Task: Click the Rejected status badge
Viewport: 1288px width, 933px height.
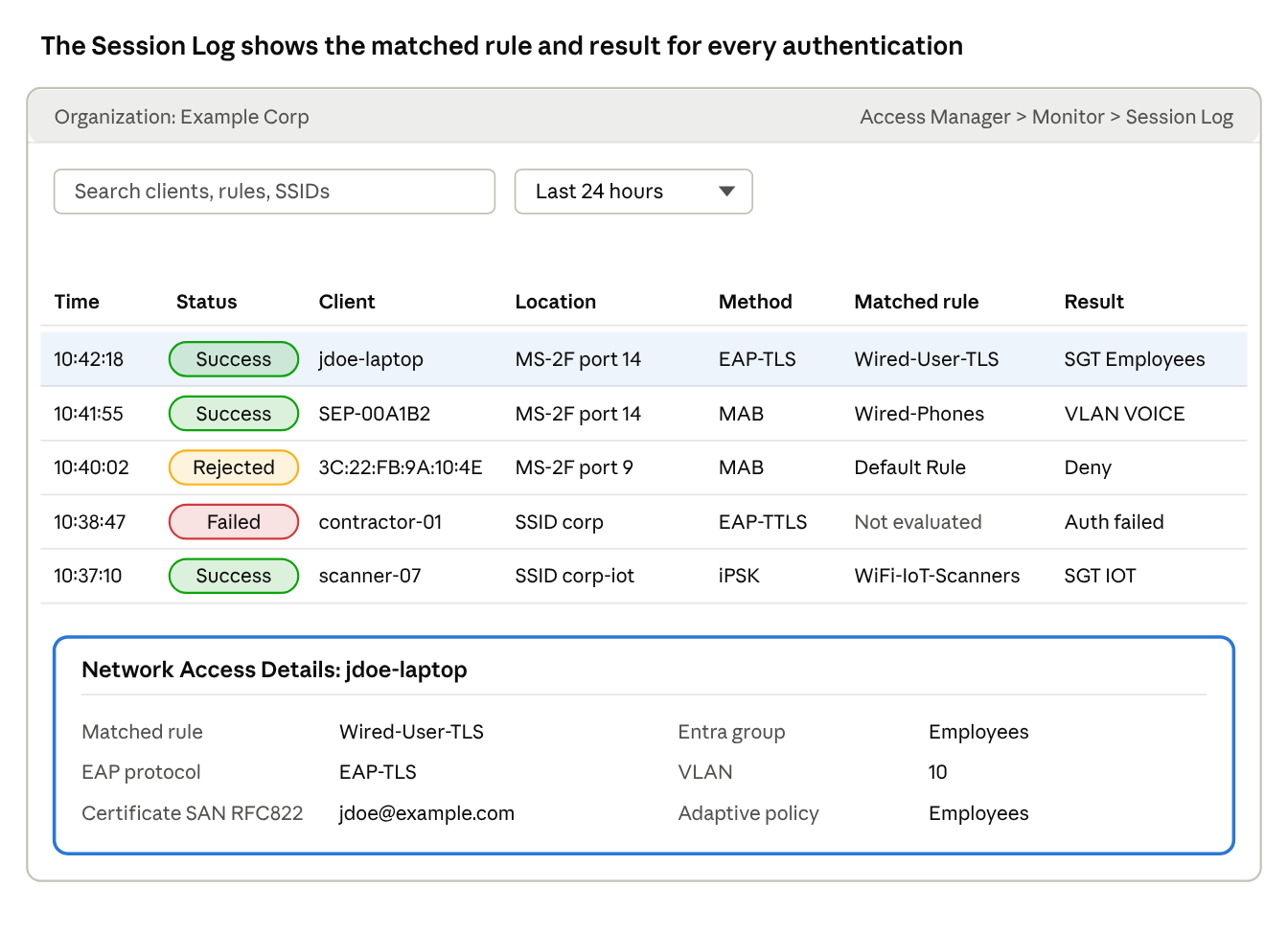Action: pos(234,467)
